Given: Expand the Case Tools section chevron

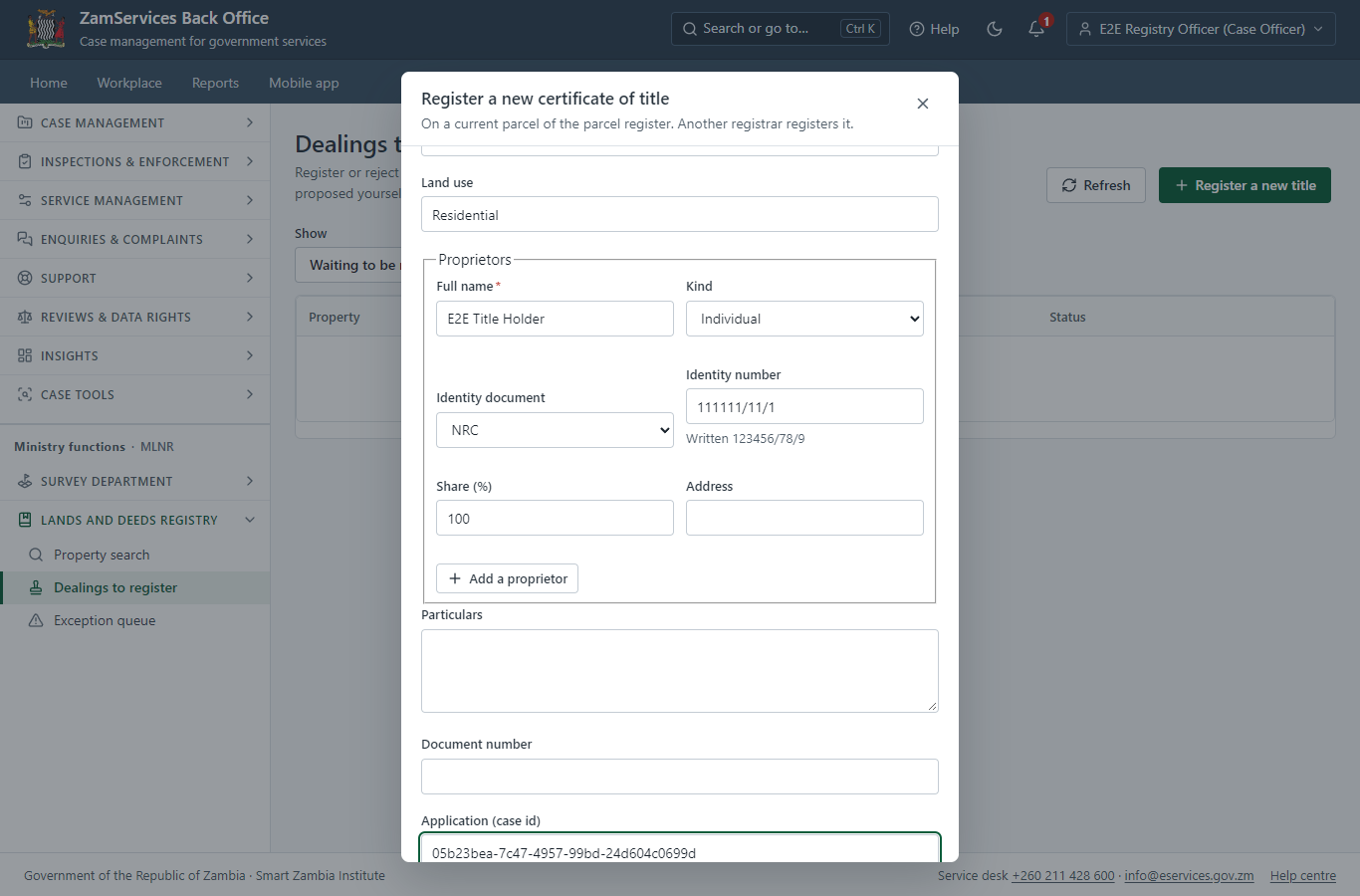Looking at the screenshot, I should point(250,394).
